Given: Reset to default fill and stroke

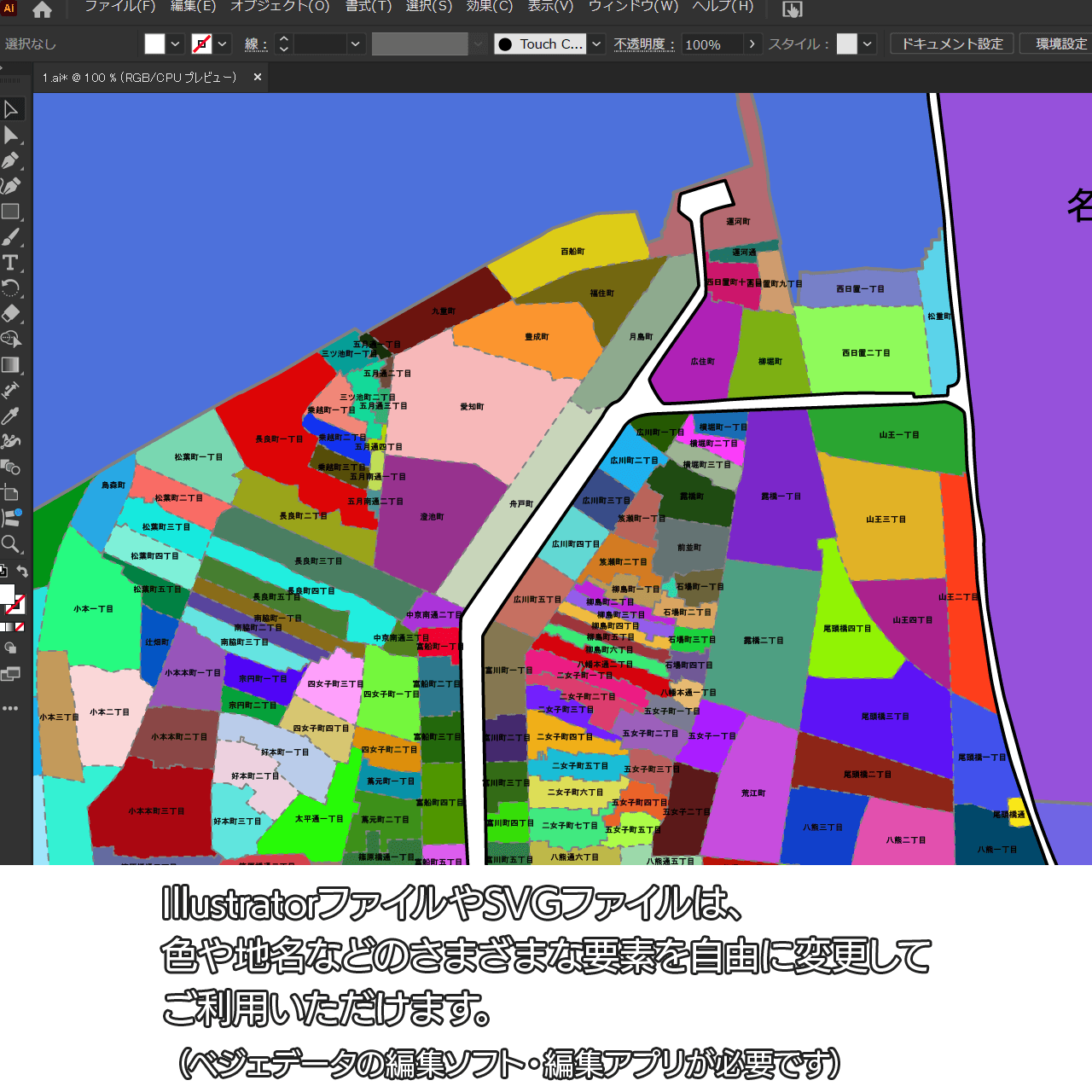Looking at the screenshot, I should 3,572.
